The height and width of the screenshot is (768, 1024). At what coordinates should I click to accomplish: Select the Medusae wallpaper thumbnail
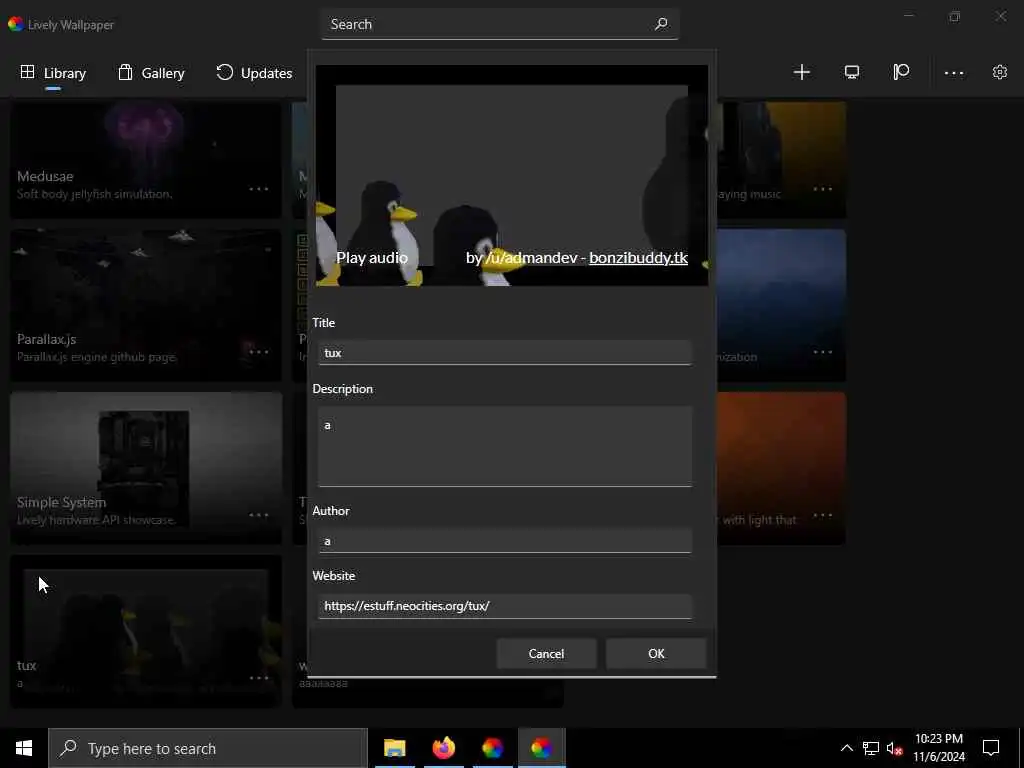pyautogui.click(x=146, y=159)
